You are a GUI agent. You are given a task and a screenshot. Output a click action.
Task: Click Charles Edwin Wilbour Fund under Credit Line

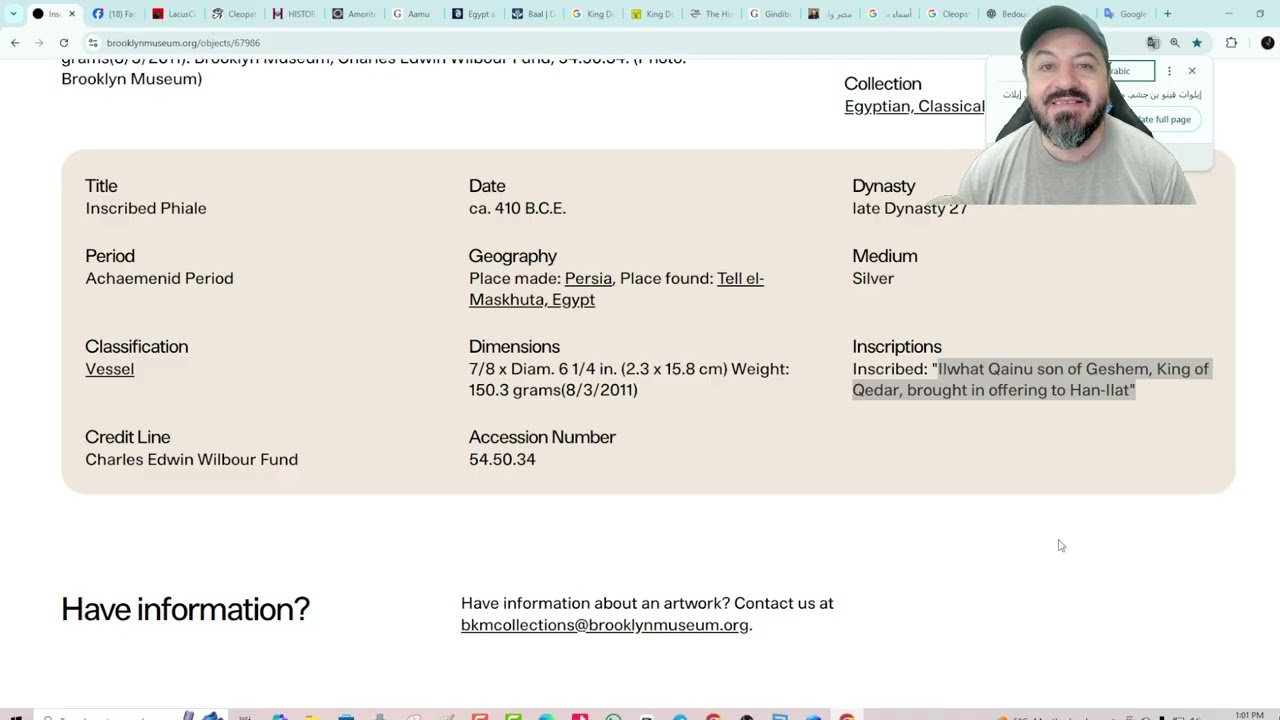tap(191, 459)
